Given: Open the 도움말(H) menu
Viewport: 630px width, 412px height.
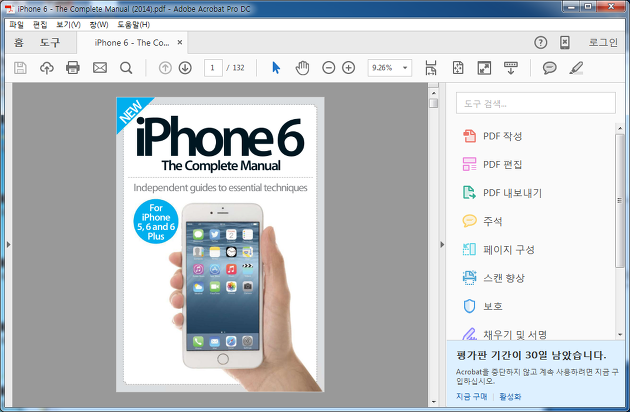Looking at the screenshot, I should click(x=133, y=25).
